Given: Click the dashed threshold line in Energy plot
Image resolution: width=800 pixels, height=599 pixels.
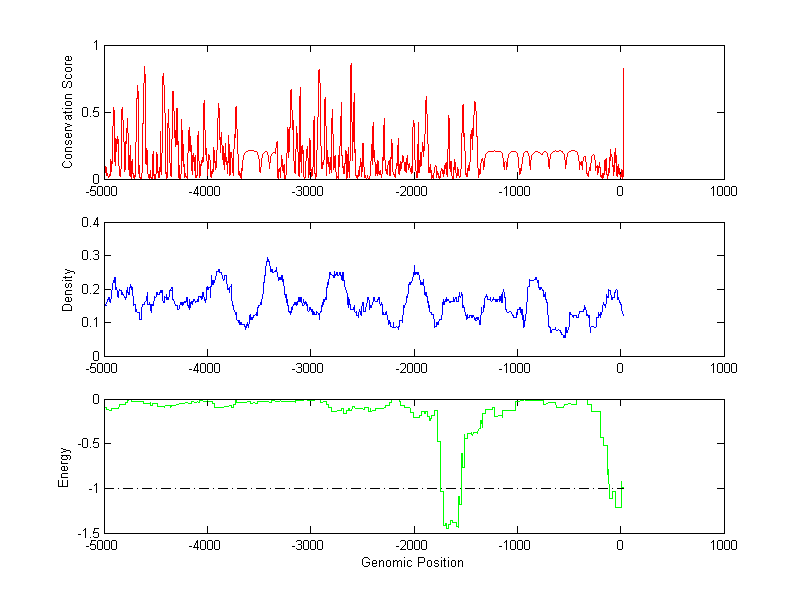Looking at the screenshot, I should tap(300, 488).
